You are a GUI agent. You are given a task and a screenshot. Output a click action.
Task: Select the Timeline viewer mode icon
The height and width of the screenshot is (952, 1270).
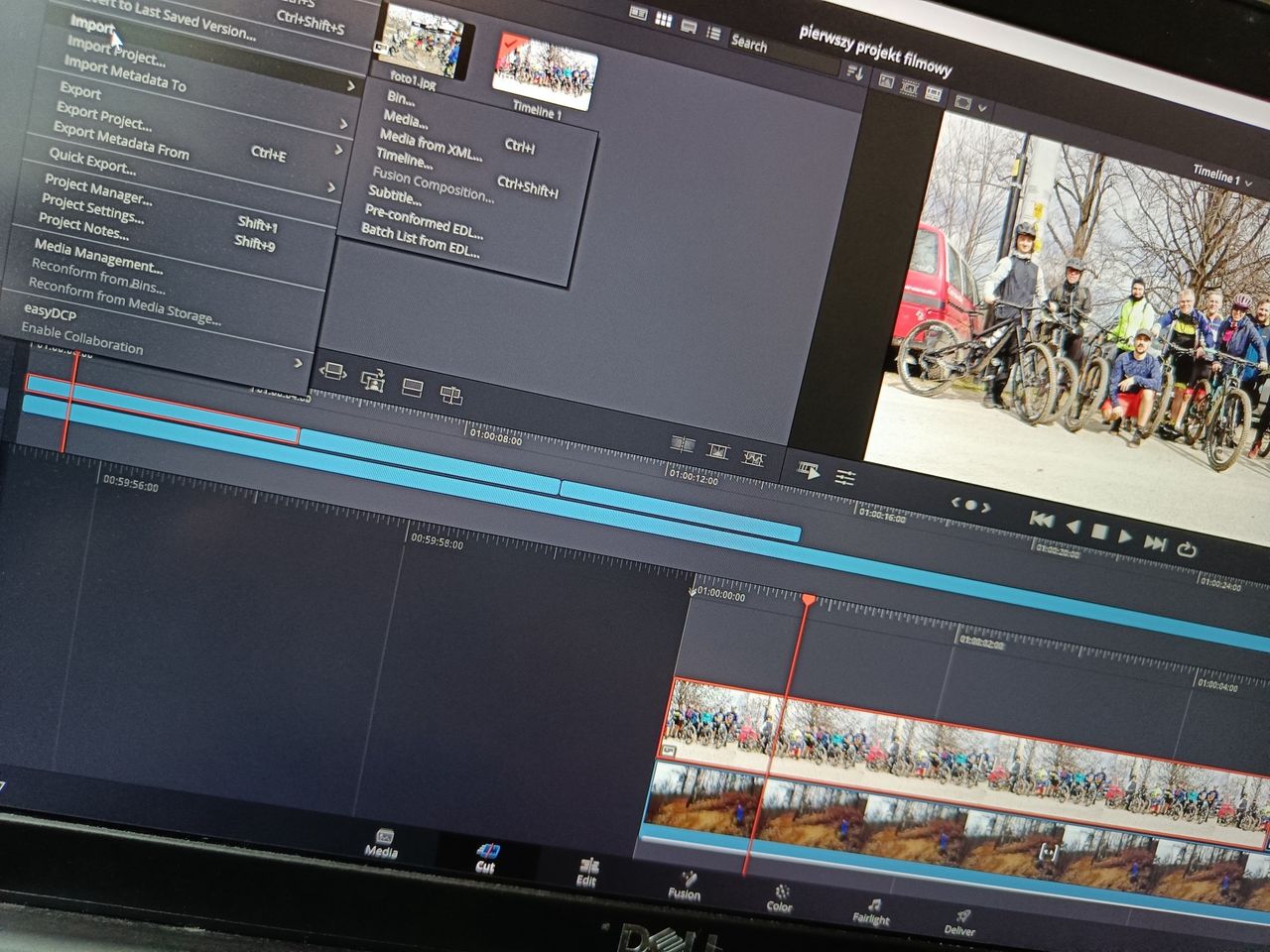(934, 93)
